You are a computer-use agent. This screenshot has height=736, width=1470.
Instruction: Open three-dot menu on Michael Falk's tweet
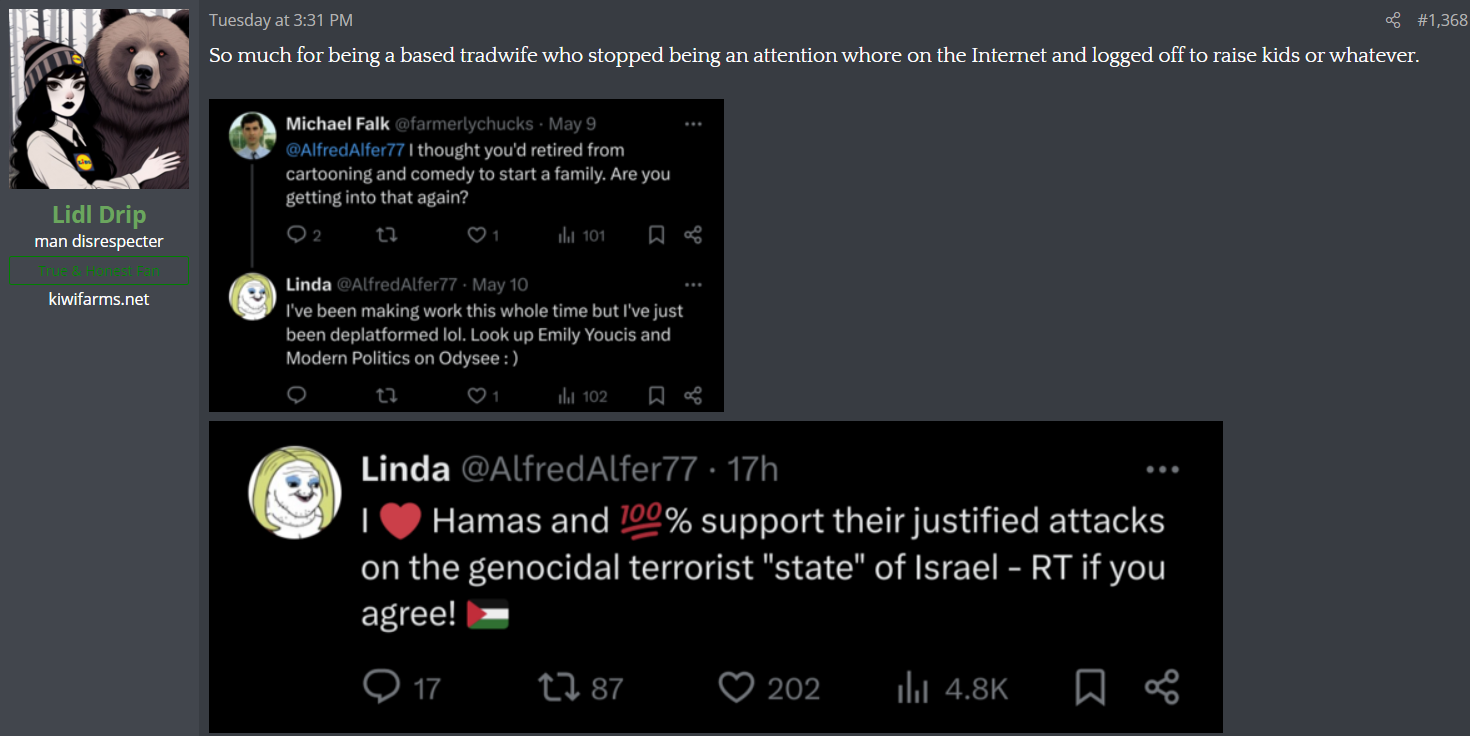click(x=693, y=125)
